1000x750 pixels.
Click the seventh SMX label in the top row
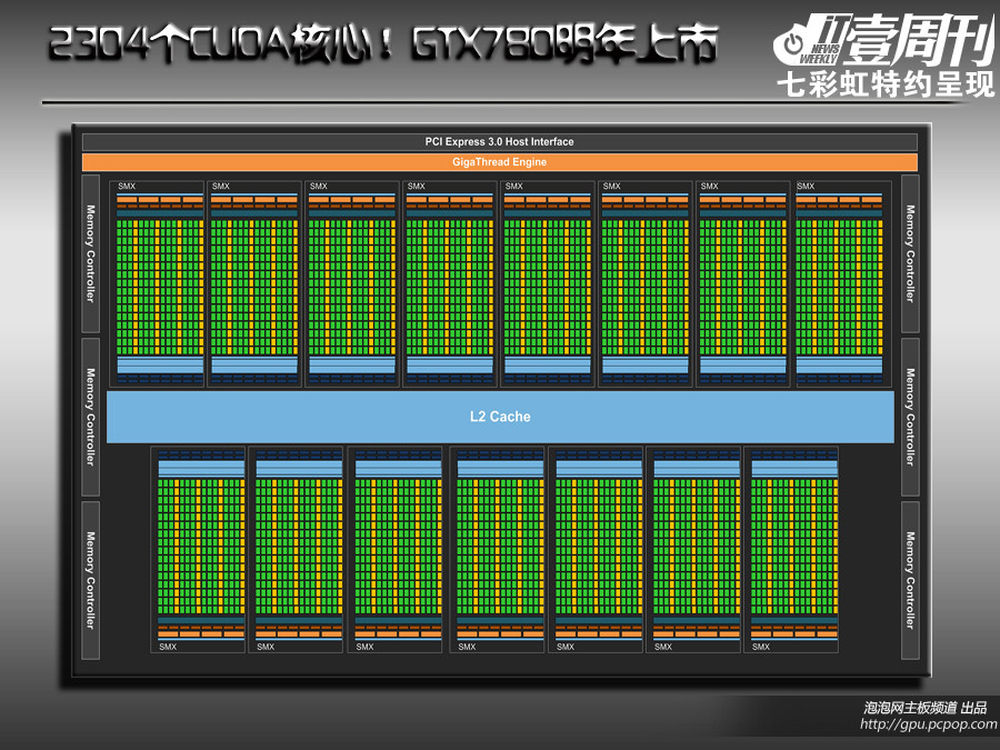point(709,186)
